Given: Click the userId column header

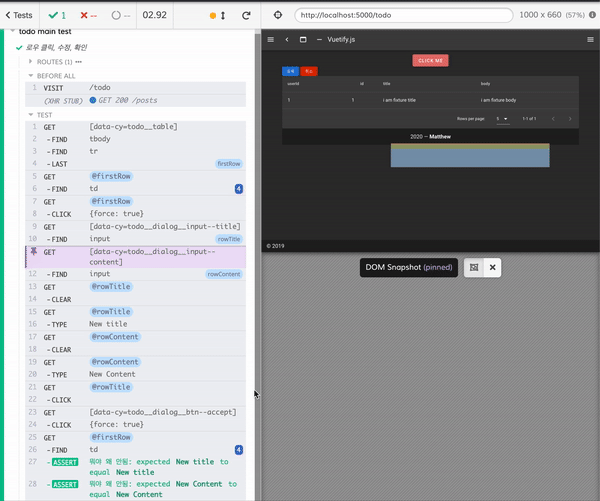Looking at the screenshot, I should [293, 83].
